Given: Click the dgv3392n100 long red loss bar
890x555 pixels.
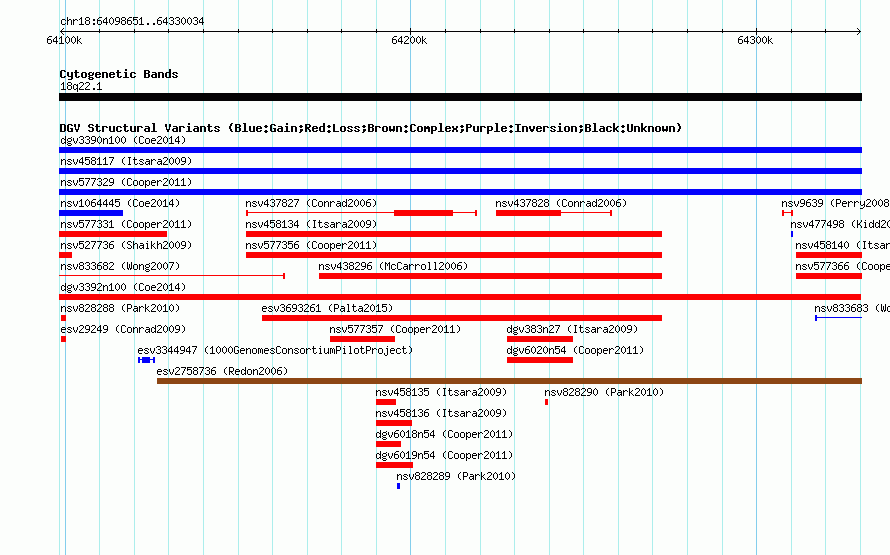Looking at the screenshot, I should (x=460, y=297).
